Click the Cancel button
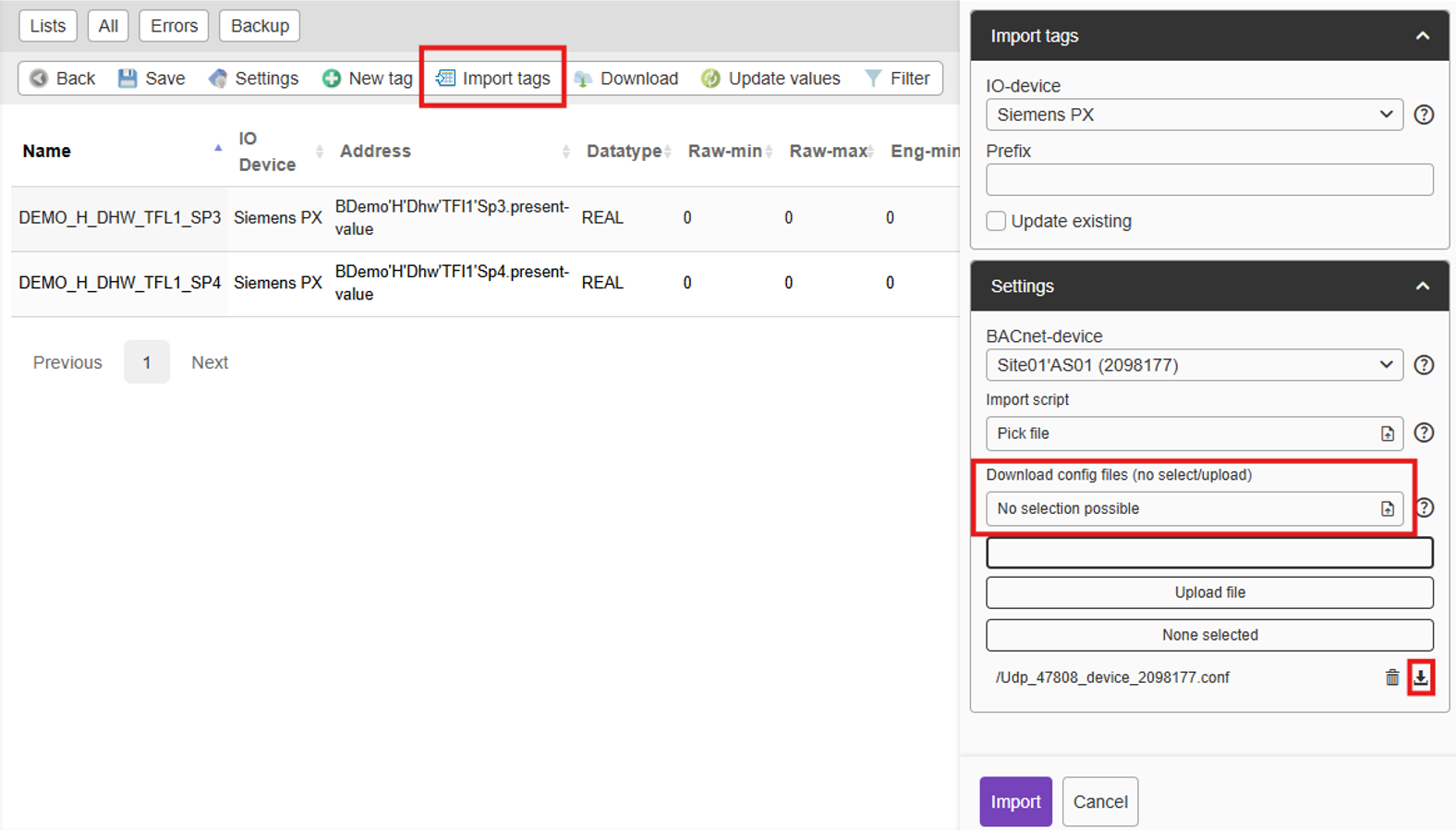This screenshot has width=1456, height=830. click(x=1100, y=801)
